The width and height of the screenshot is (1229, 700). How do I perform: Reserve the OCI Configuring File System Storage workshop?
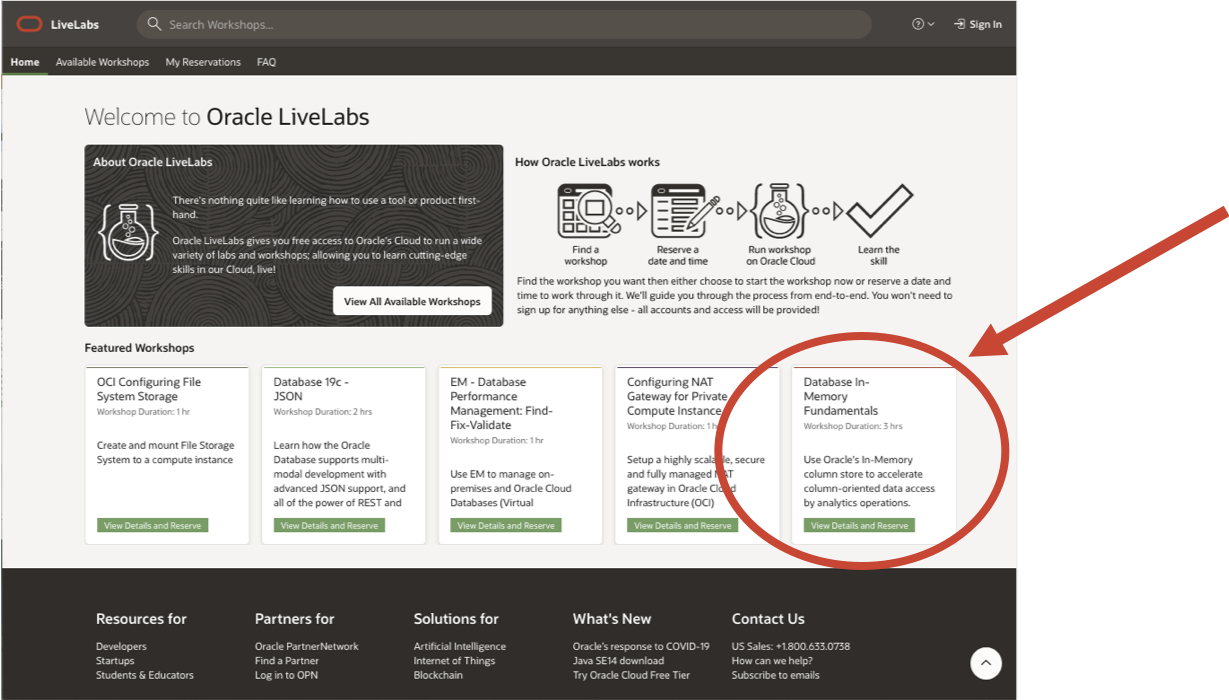153,525
